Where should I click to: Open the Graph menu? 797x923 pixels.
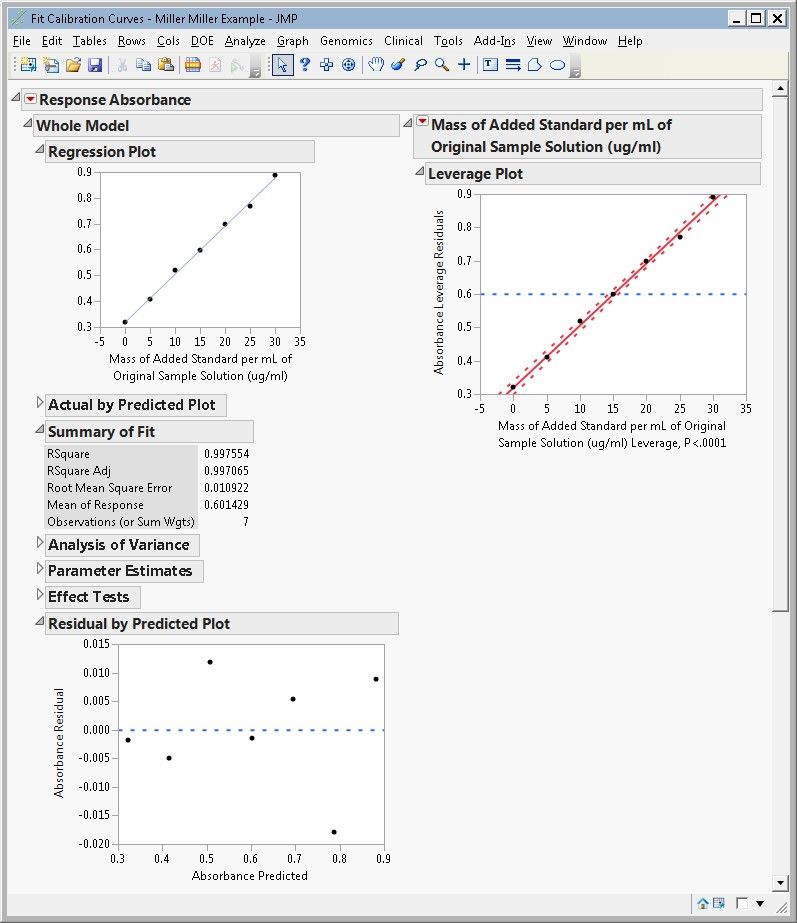point(293,41)
